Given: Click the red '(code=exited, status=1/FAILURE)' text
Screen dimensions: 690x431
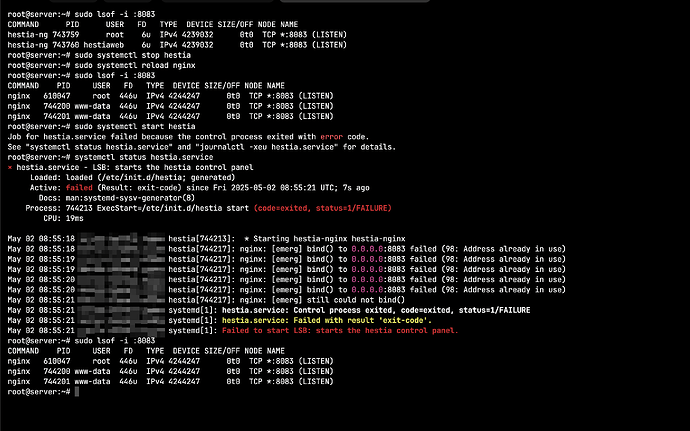Looking at the screenshot, I should 323,208.
